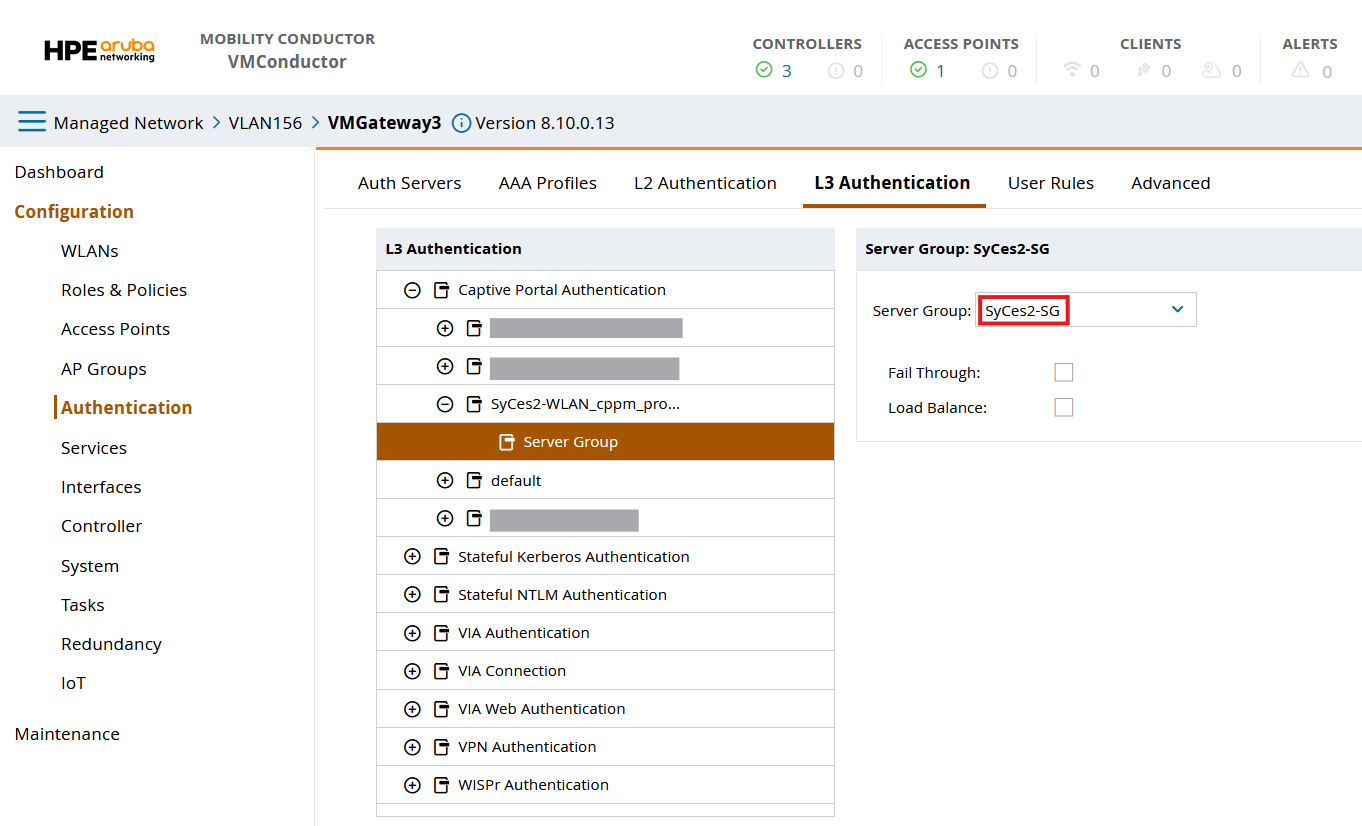Enable the Fail Through checkbox
The image size is (1362, 826).
tap(1063, 373)
